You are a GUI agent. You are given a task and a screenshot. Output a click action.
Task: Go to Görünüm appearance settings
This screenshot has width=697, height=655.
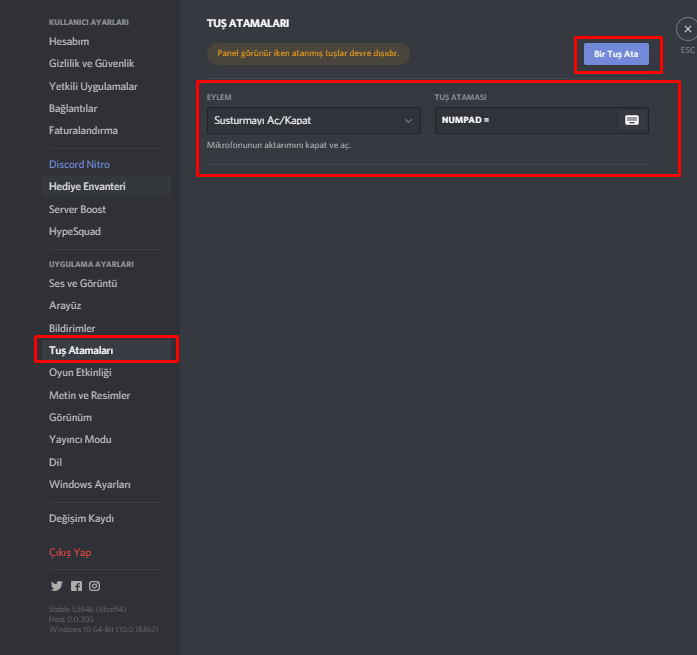click(x=70, y=417)
